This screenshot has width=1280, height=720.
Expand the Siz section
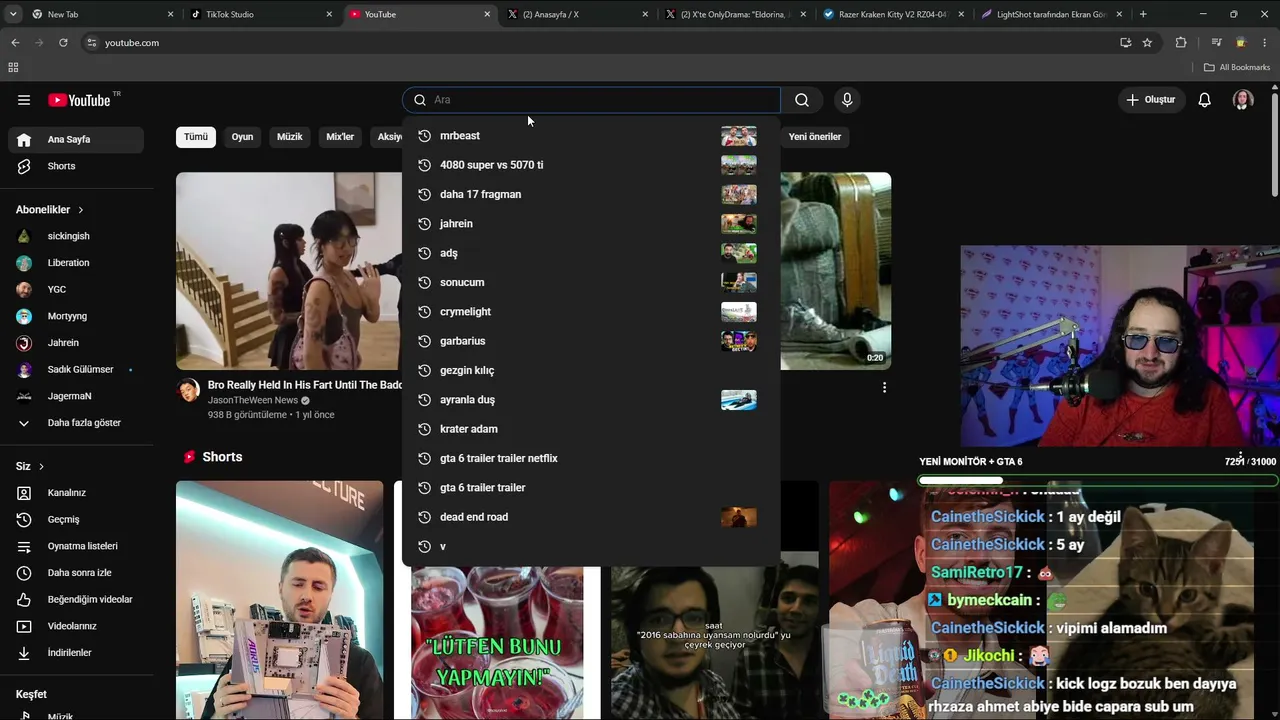click(30, 466)
